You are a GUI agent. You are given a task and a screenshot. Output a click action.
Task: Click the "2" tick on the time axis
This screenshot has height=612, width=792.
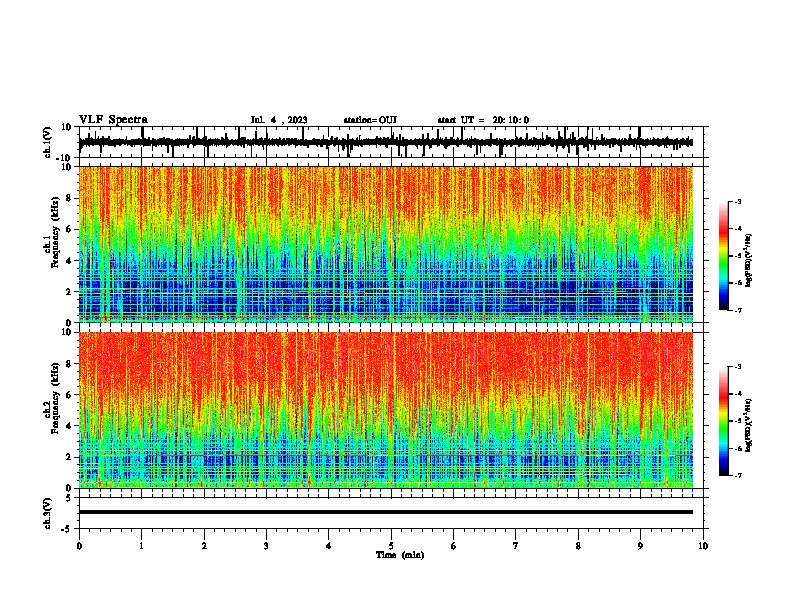click(204, 546)
